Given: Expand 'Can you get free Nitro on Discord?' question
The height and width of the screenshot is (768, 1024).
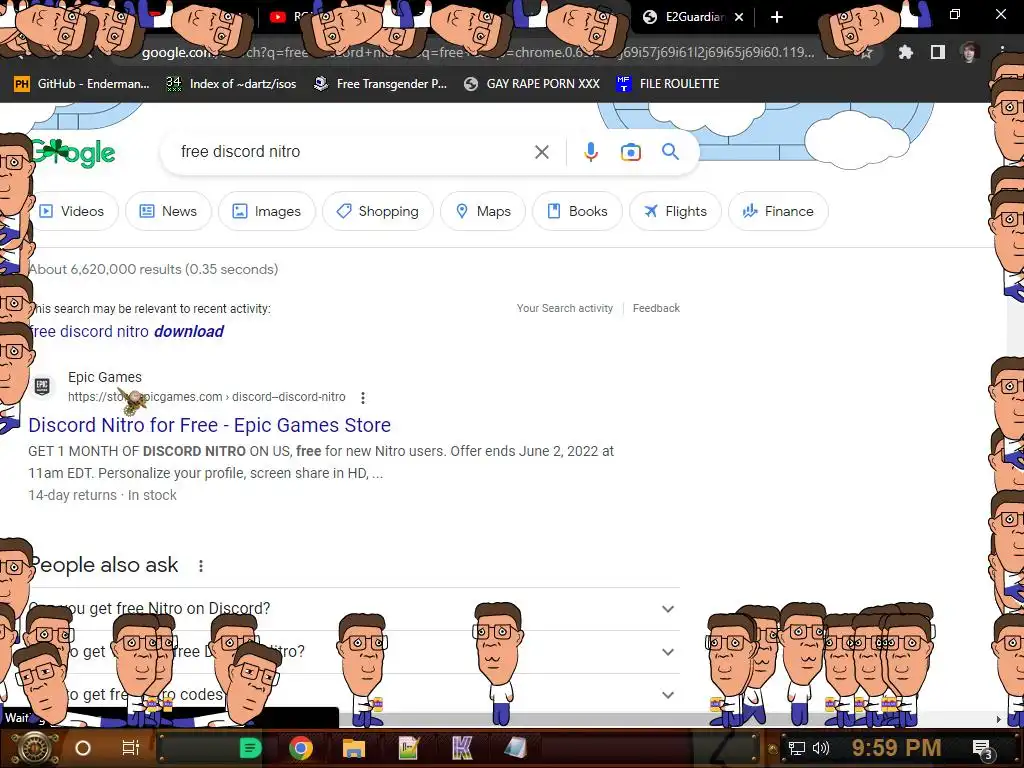Looking at the screenshot, I should [353, 609].
